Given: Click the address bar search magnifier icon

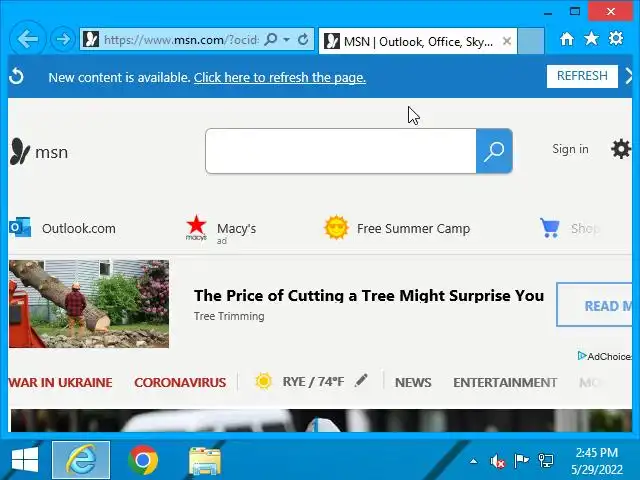Looking at the screenshot, I should pos(271,40).
